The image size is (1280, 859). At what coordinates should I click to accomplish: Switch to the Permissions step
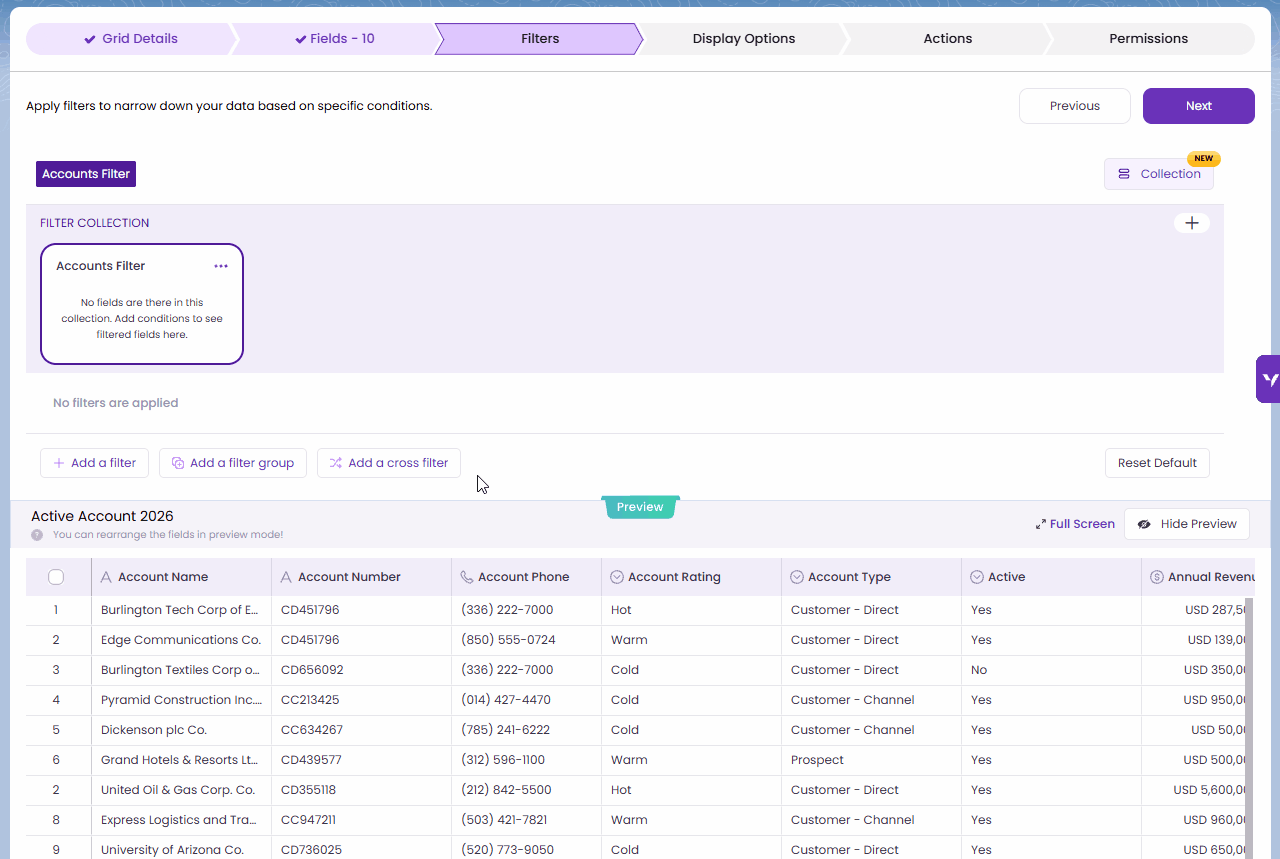pyautogui.click(x=1148, y=39)
